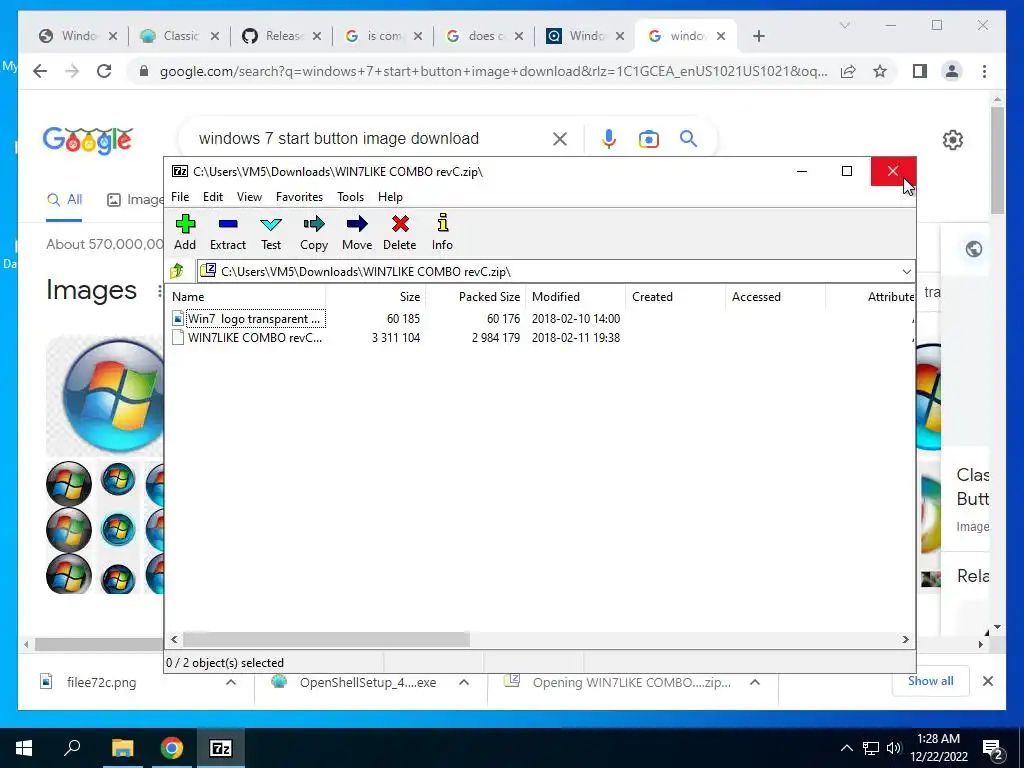Open archive Info with the Info icon
Image resolution: width=1024 pixels, height=768 pixels.
[x=442, y=232]
